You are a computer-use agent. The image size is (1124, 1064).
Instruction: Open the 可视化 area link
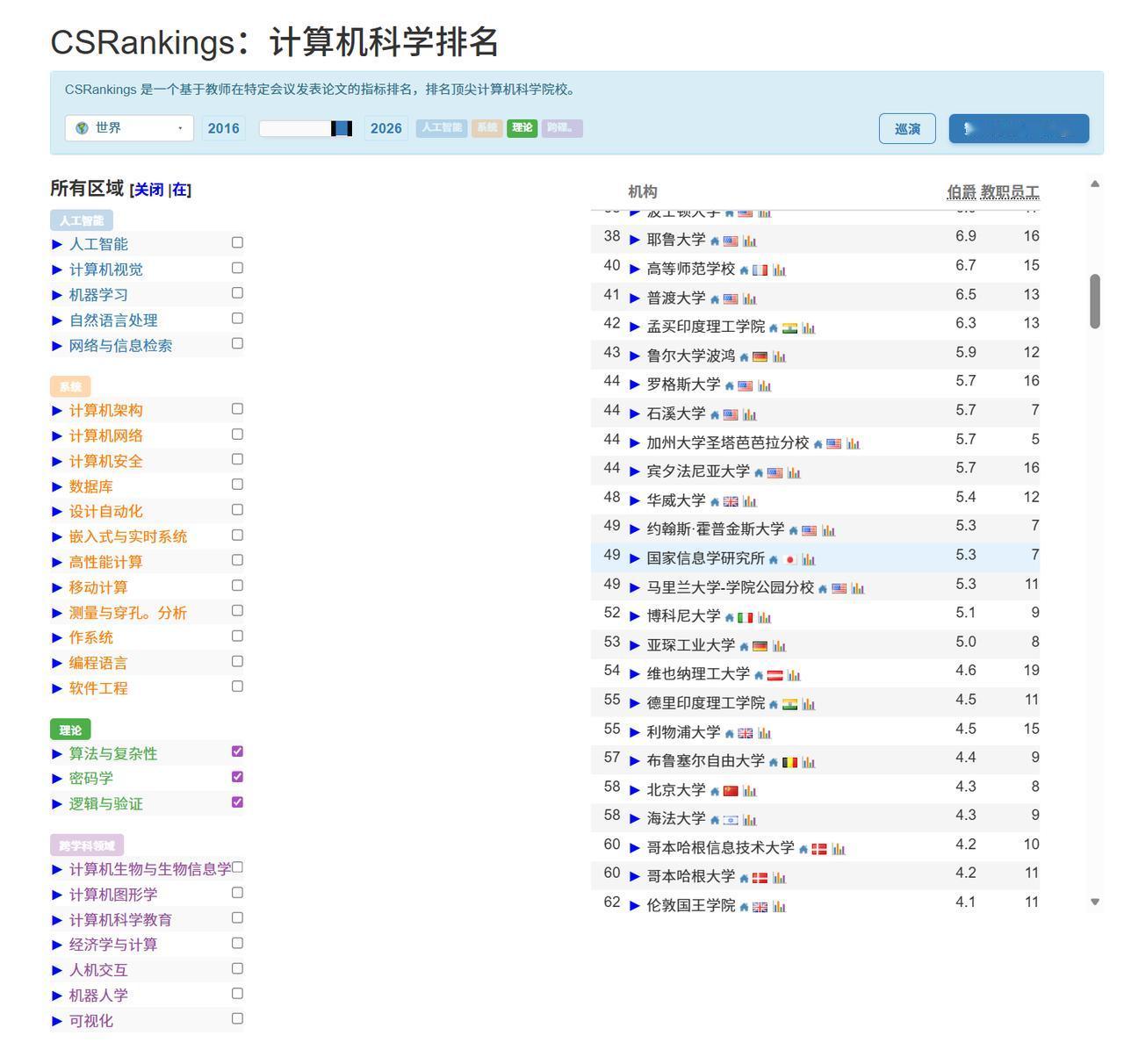pos(91,1021)
